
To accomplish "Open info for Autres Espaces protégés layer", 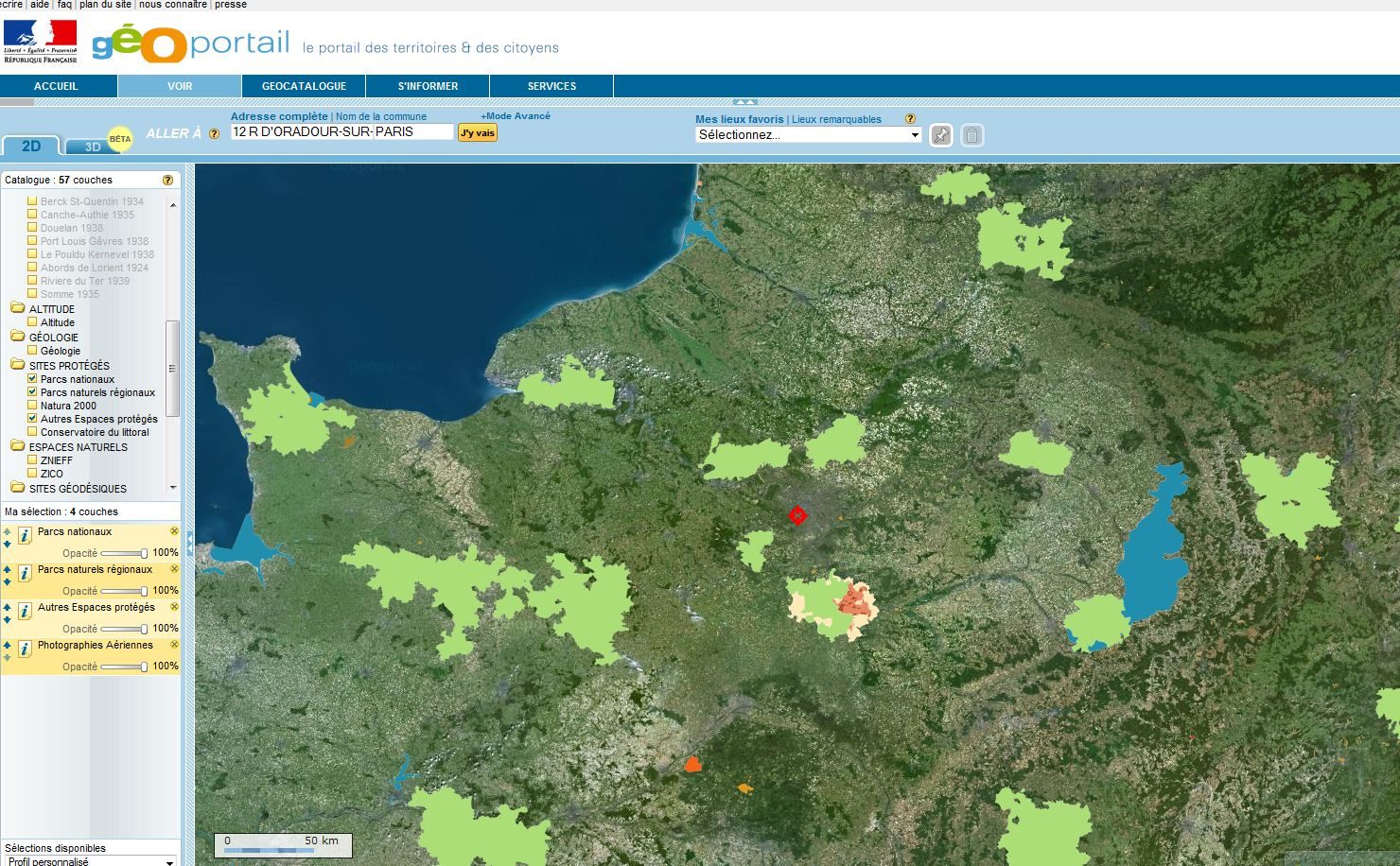I will point(26,612).
